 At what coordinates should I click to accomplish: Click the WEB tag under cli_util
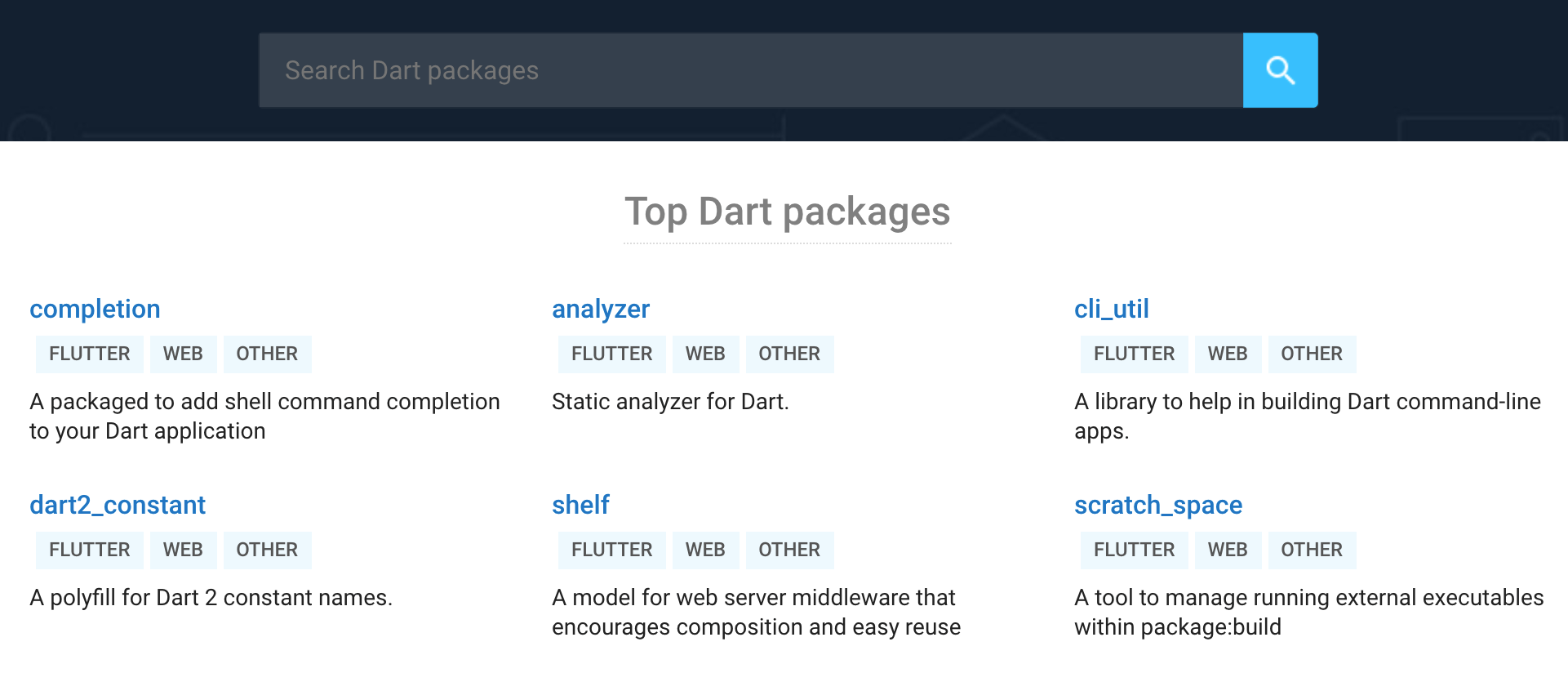pos(1228,354)
